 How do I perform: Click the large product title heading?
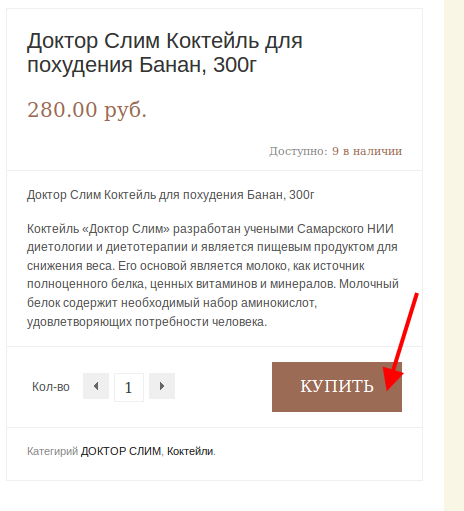coord(165,53)
